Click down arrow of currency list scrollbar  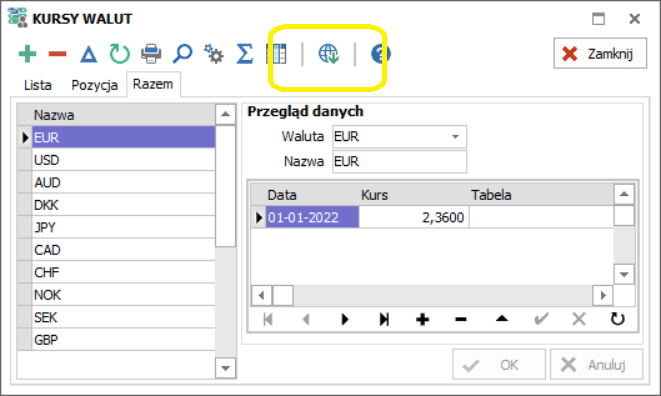[x=226, y=368]
